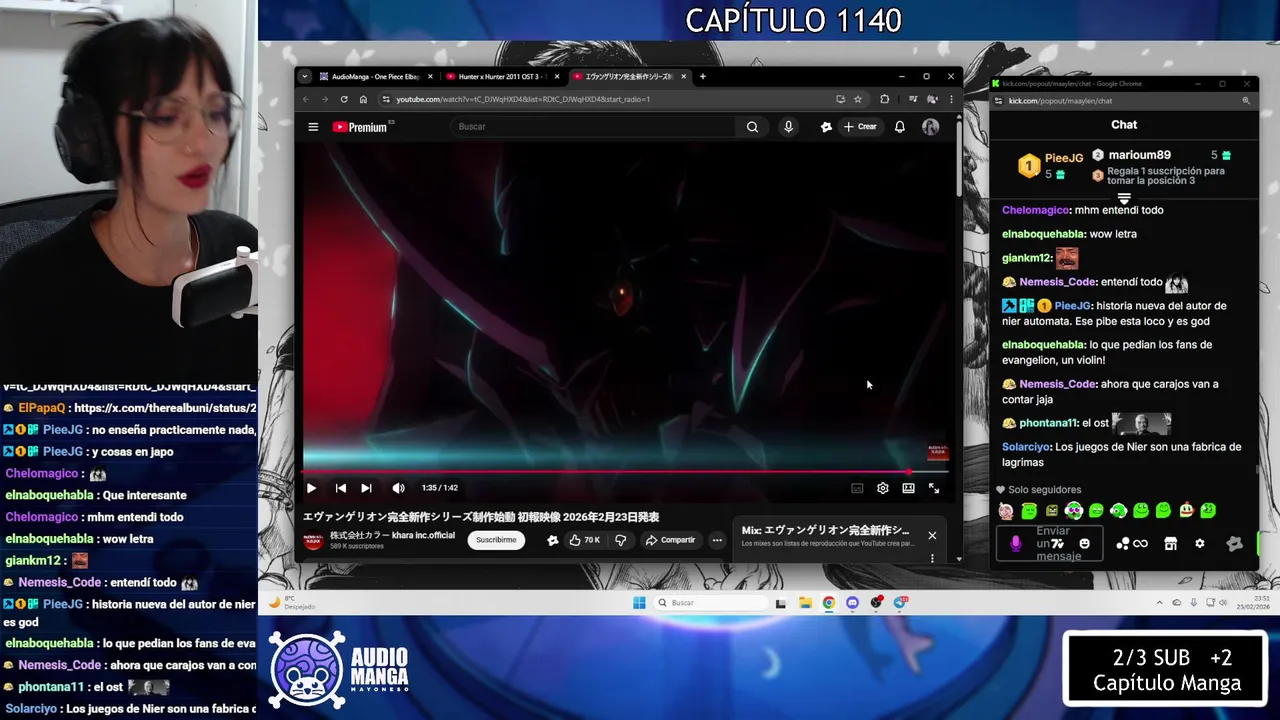Click the YouTube search magnifier button
This screenshot has width=1280, height=720.
752,127
